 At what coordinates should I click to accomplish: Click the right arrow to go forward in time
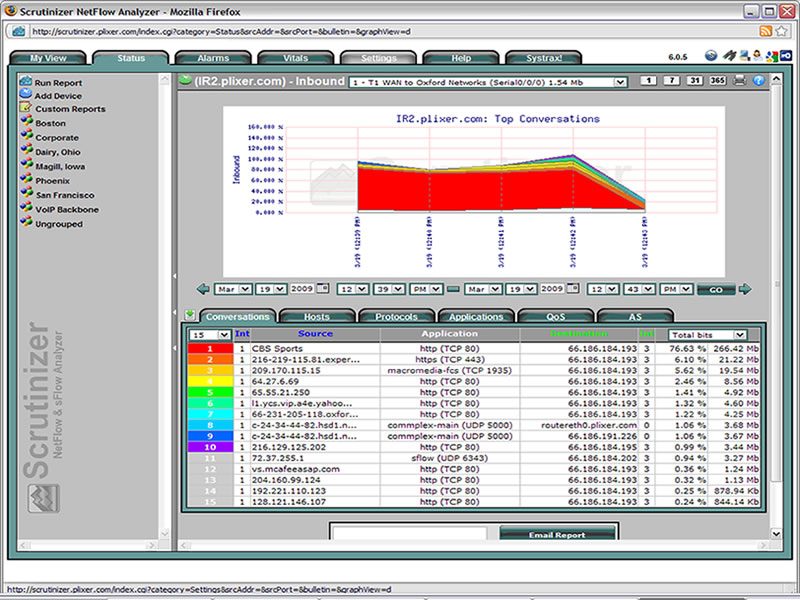point(745,289)
